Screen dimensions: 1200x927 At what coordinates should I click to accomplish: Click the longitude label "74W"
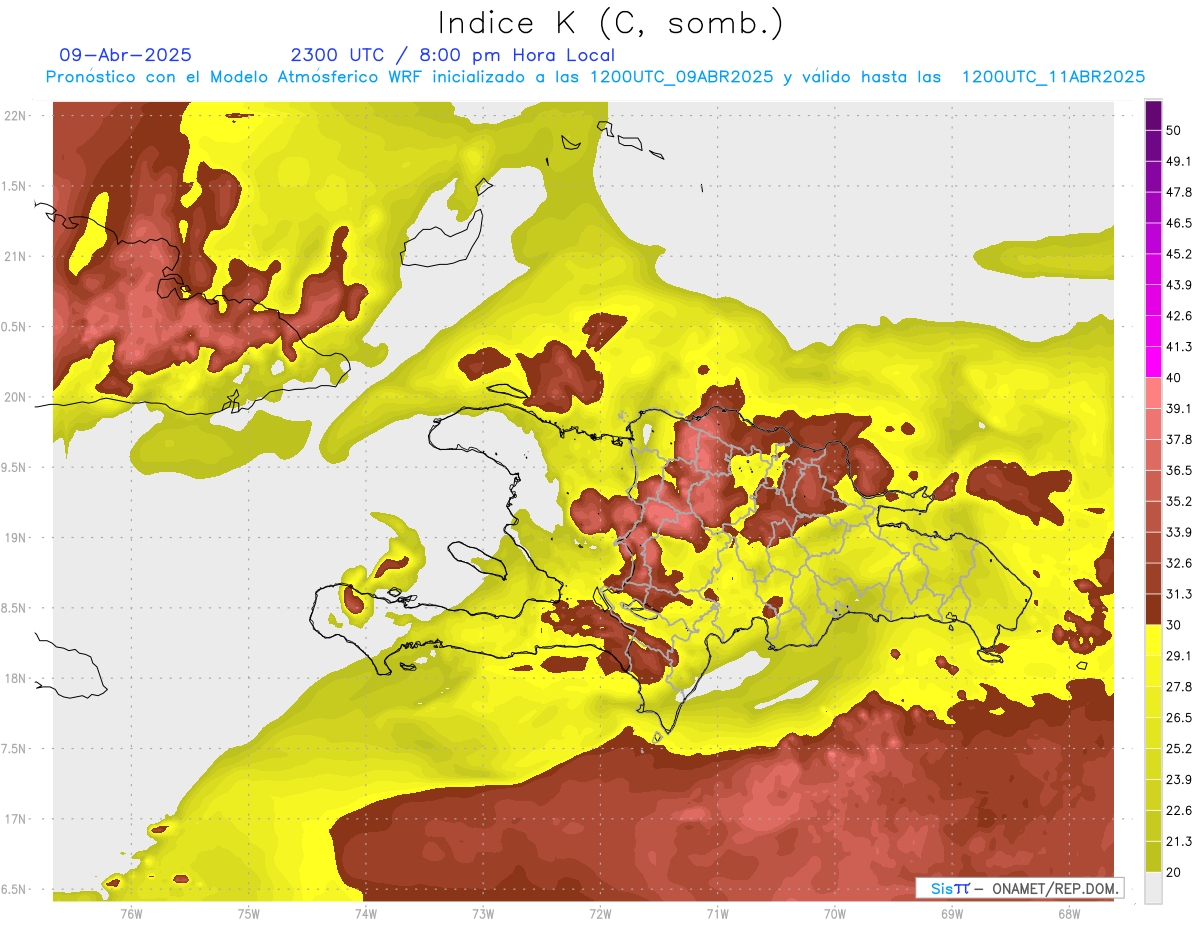pos(365,914)
